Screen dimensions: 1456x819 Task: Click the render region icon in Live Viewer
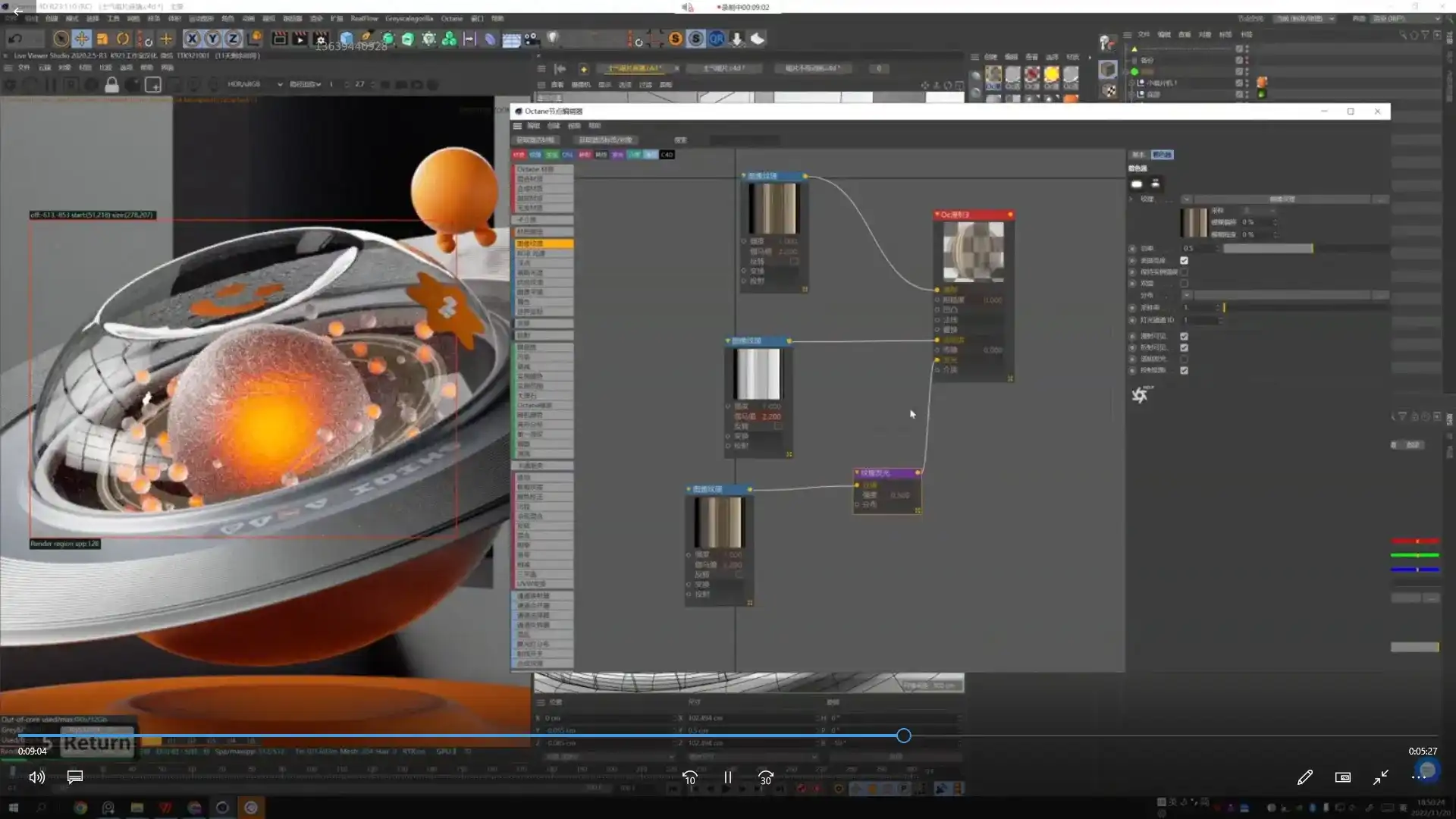(x=153, y=85)
